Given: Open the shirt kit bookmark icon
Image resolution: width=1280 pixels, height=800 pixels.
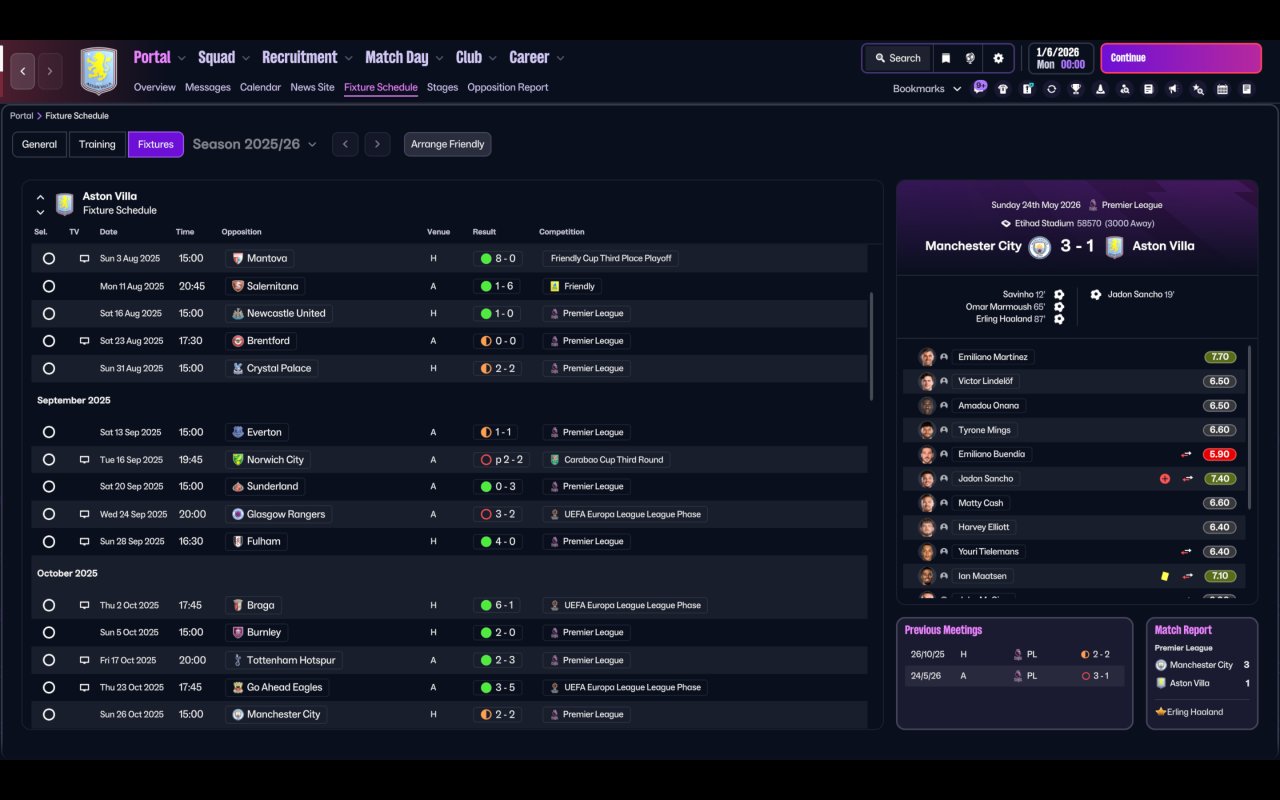Looking at the screenshot, I should point(1003,89).
